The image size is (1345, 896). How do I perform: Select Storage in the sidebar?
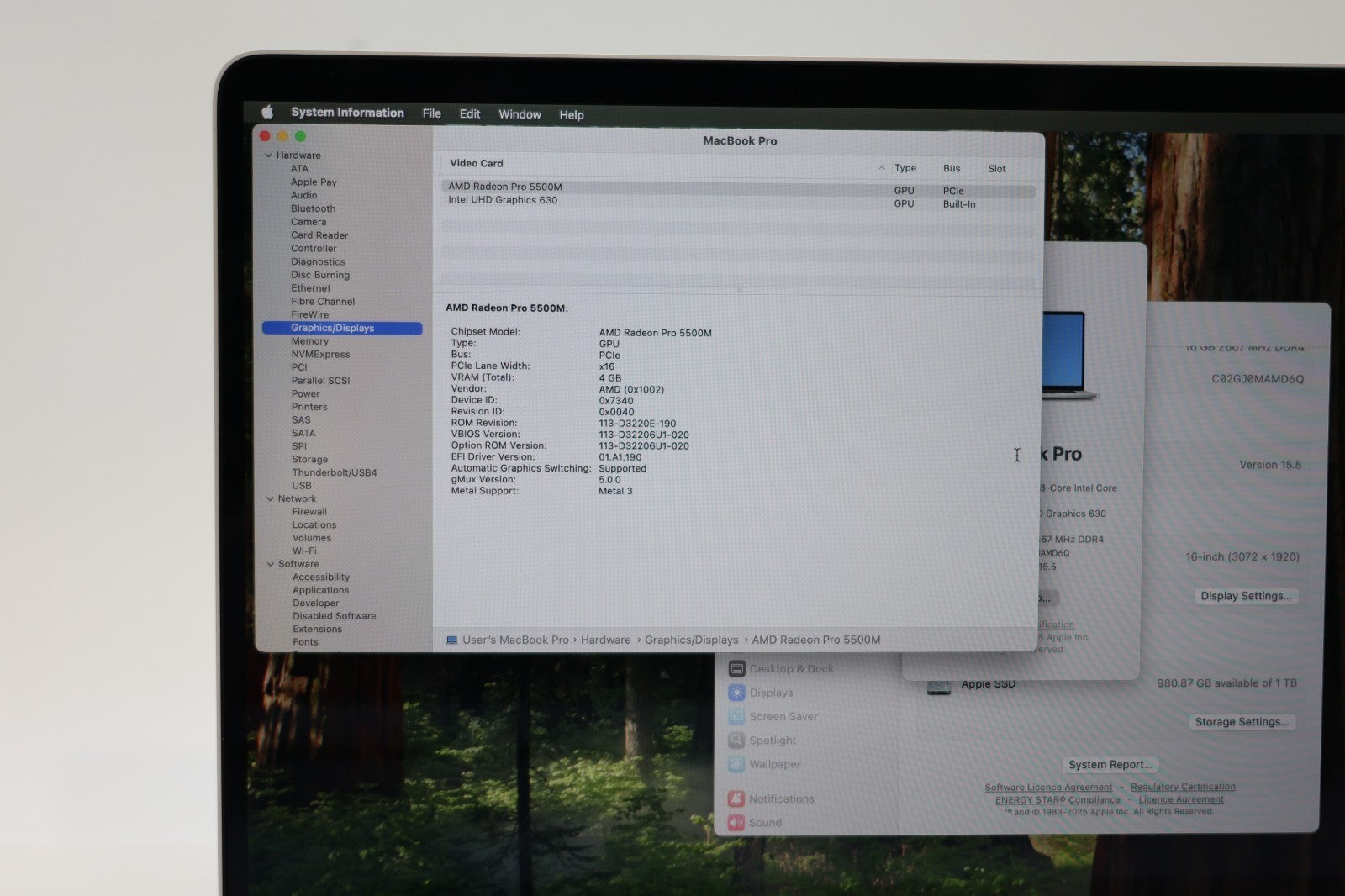point(310,460)
